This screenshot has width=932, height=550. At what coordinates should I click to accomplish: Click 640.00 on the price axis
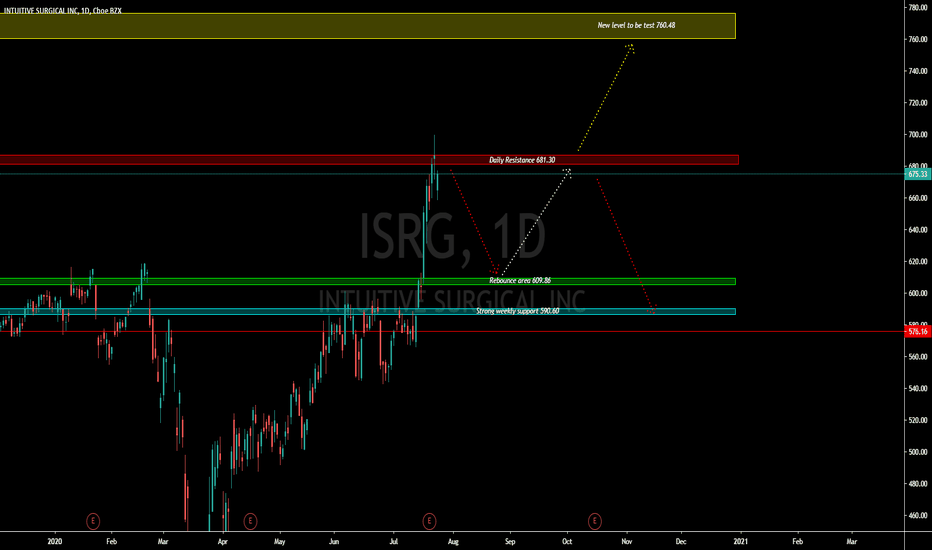tap(918, 230)
